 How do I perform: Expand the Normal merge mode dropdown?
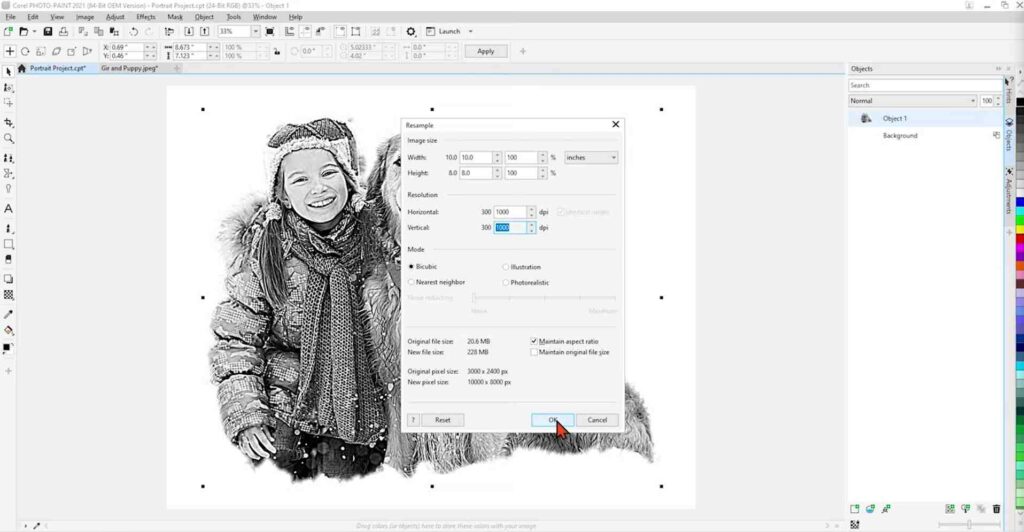pyautogui.click(x=912, y=101)
